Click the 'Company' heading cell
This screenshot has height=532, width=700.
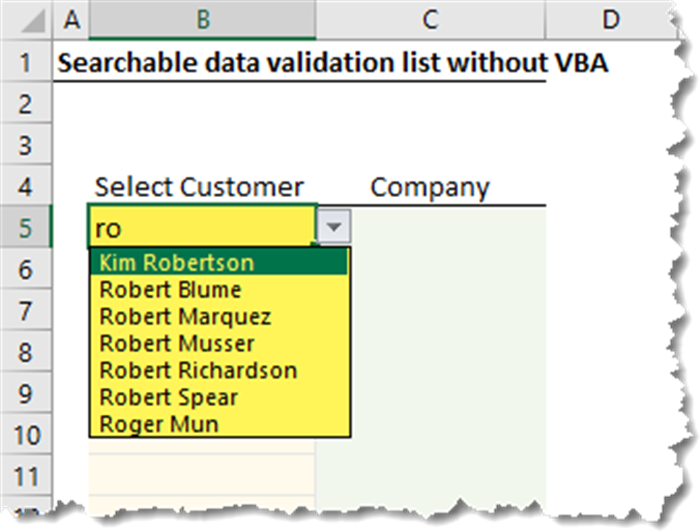pyautogui.click(x=430, y=187)
